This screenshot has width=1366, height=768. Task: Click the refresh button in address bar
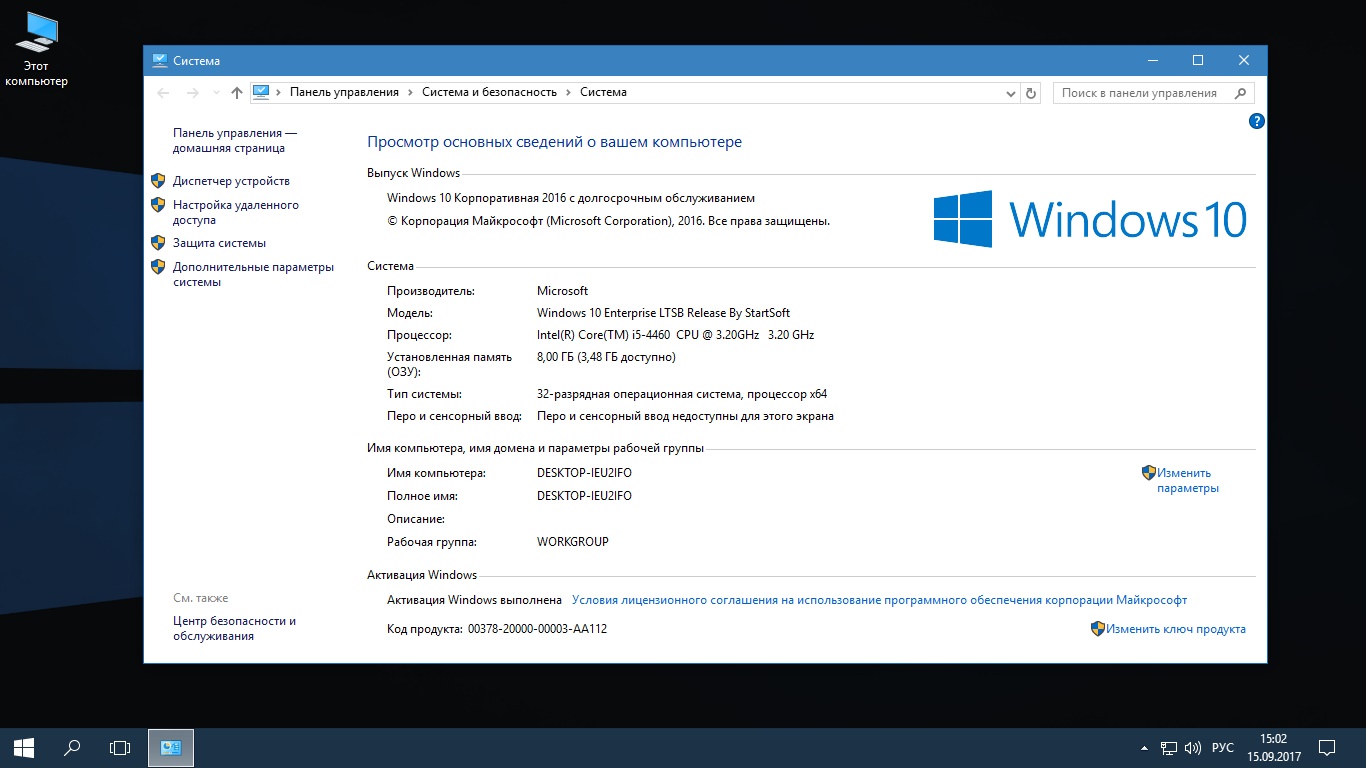(1031, 93)
